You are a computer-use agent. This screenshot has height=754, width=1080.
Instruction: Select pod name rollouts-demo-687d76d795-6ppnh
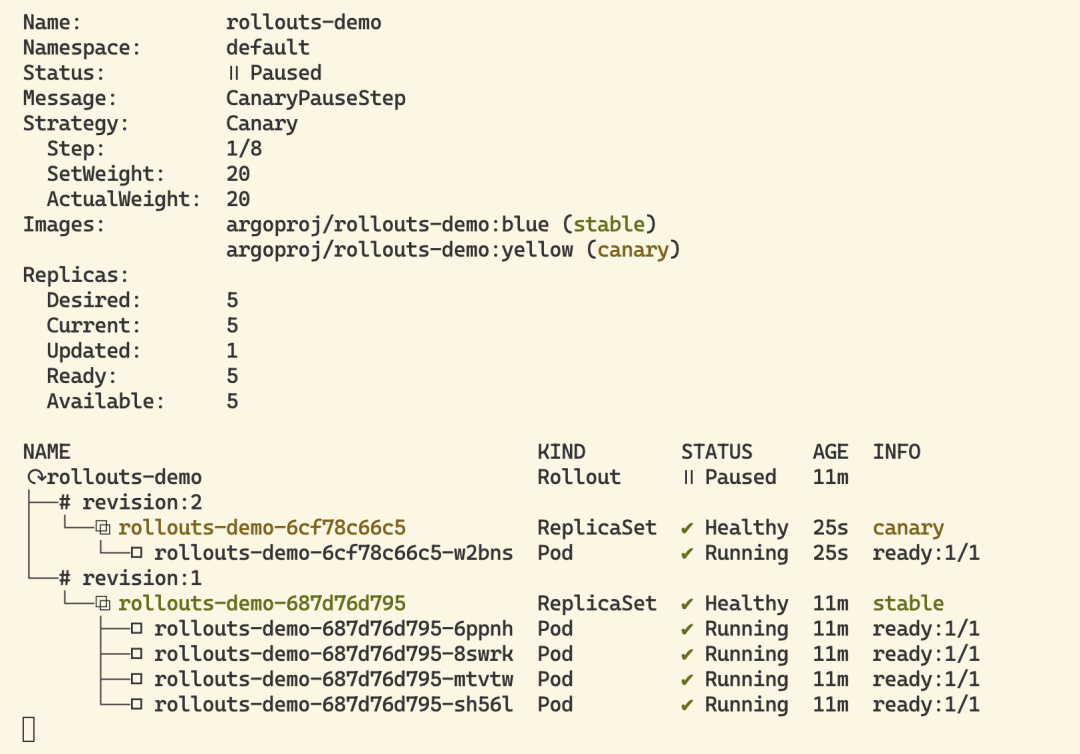coord(333,629)
